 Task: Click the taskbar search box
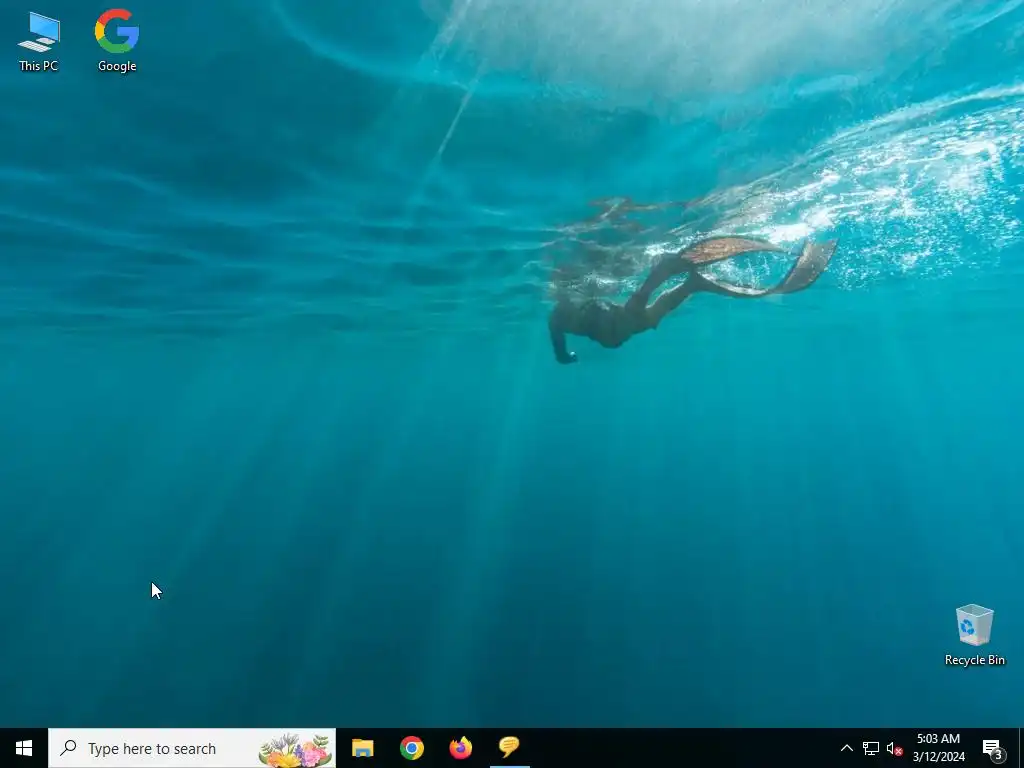pos(192,748)
